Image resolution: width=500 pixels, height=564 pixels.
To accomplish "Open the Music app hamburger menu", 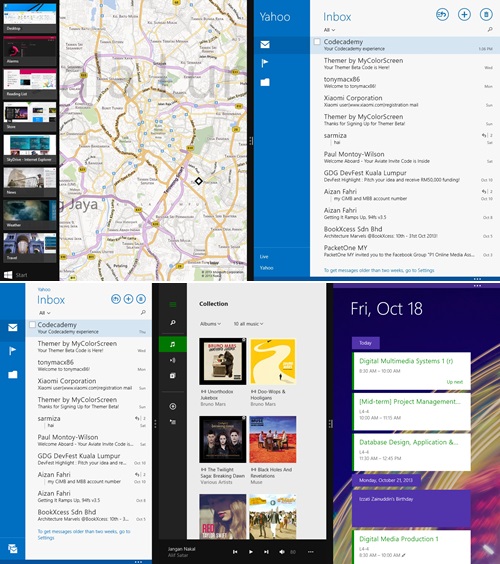I will [173, 305].
